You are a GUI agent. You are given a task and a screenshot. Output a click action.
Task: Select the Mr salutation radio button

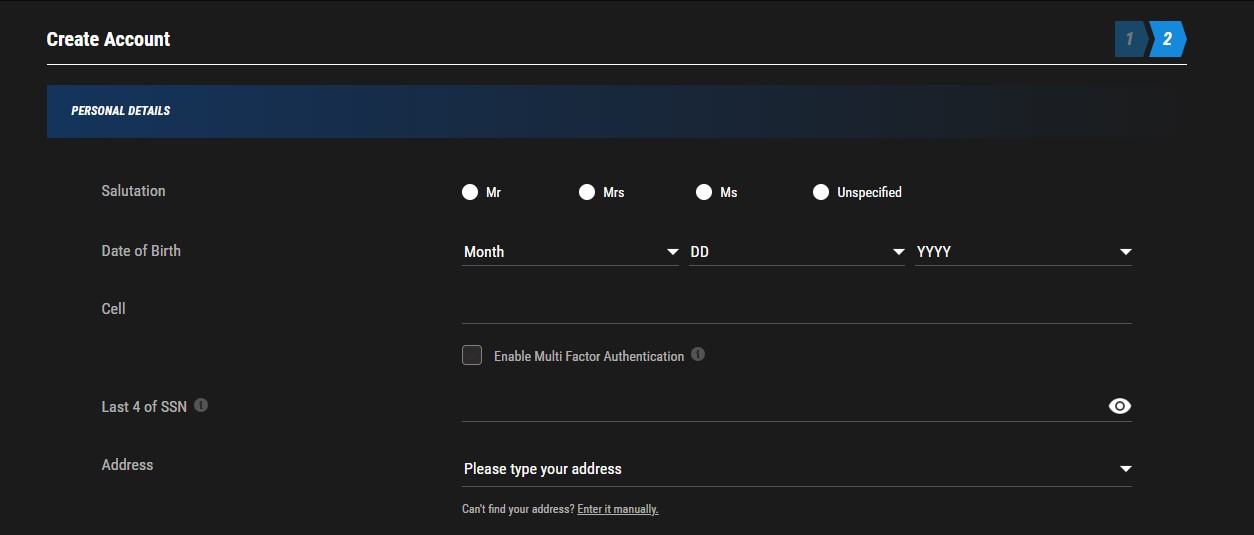click(x=470, y=192)
